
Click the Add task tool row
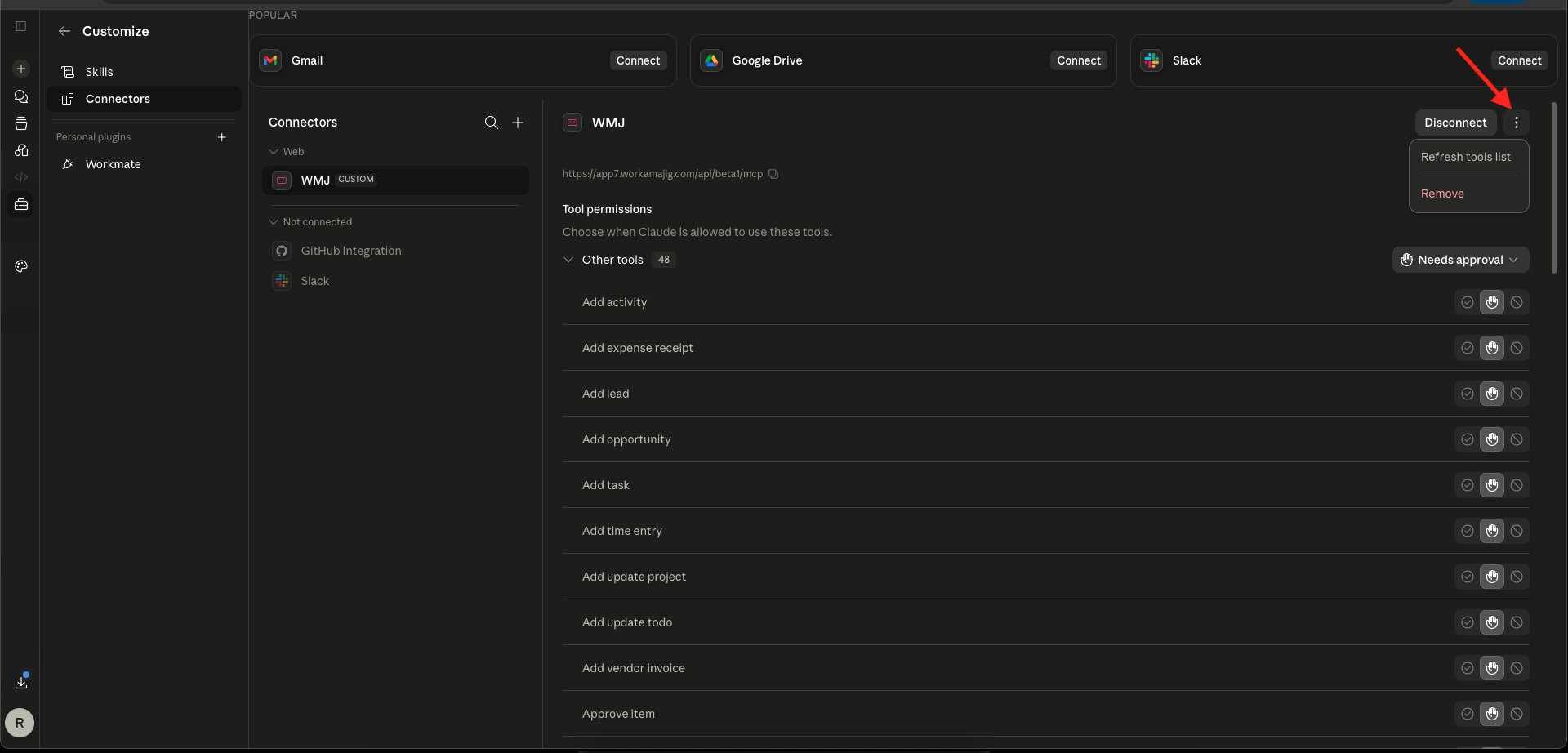(x=1045, y=485)
